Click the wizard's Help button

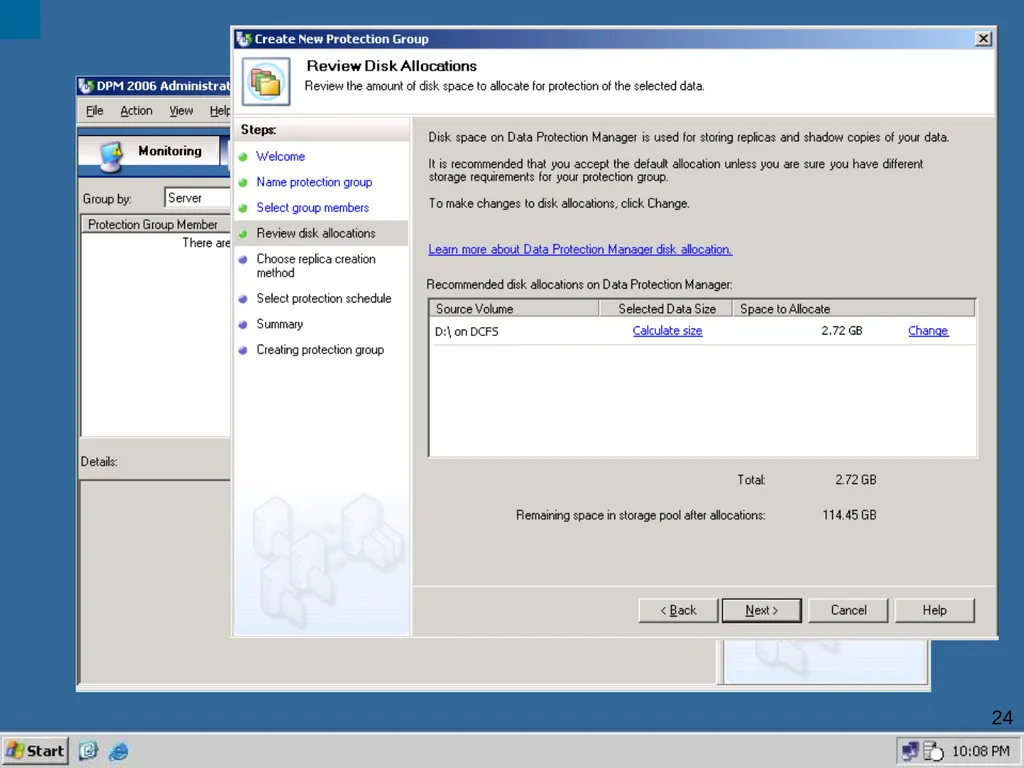click(x=935, y=610)
